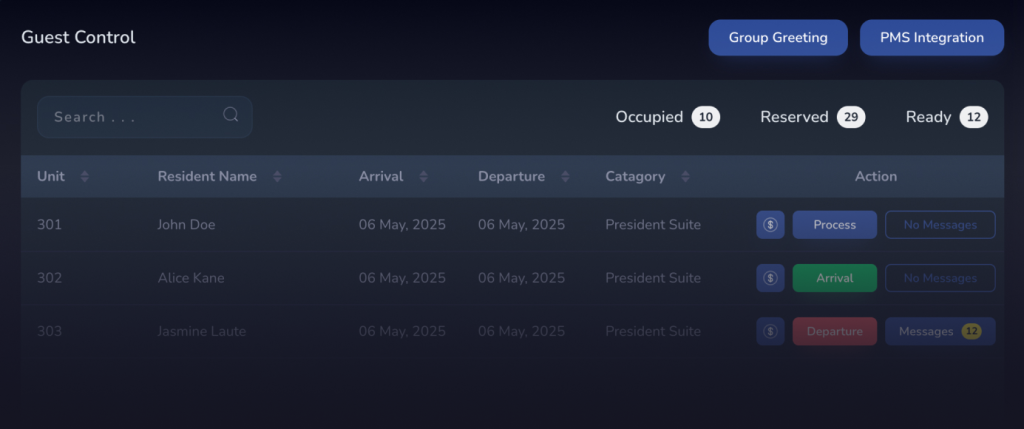Filter by Reserved status count
This screenshot has width=1024, height=429.
[812, 117]
